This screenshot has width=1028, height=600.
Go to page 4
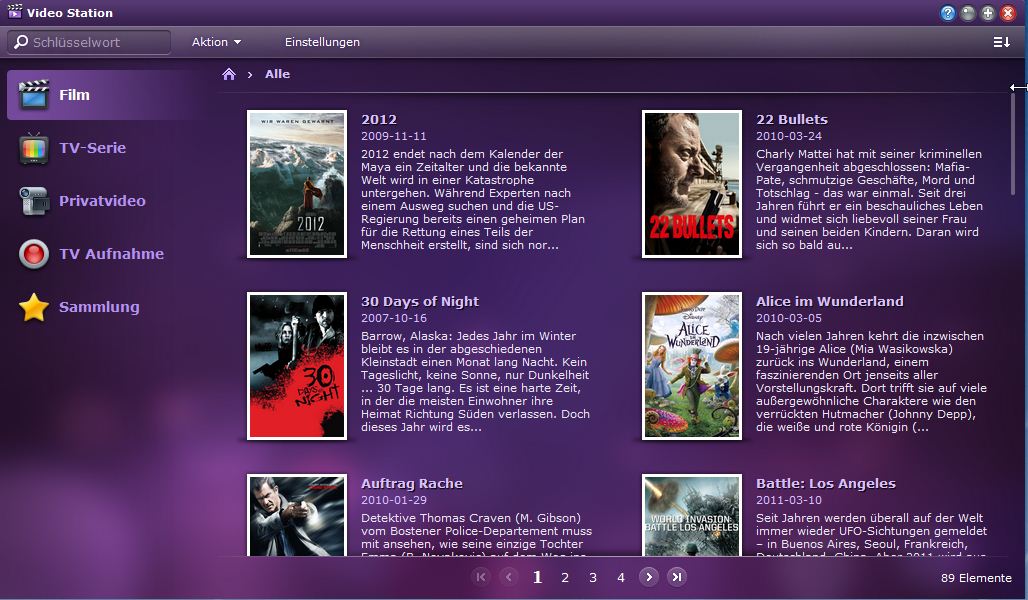(621, 578)
